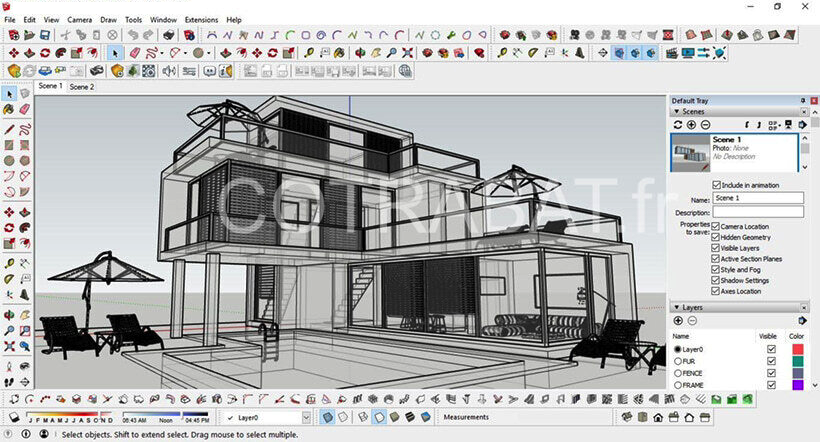The width and height of the screenshot is (820, 442).
Task: Toggle the Shadow Settings checkbox
Action: 716,281
